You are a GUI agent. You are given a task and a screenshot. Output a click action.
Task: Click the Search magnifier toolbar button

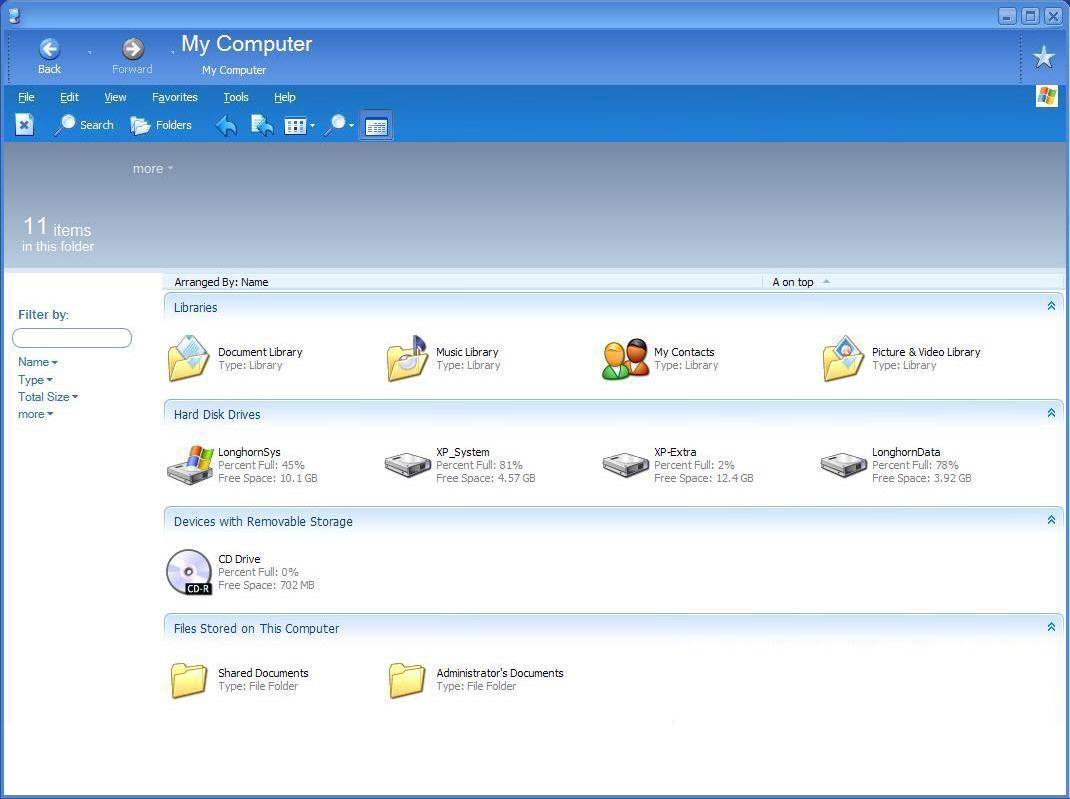point(84,125)
